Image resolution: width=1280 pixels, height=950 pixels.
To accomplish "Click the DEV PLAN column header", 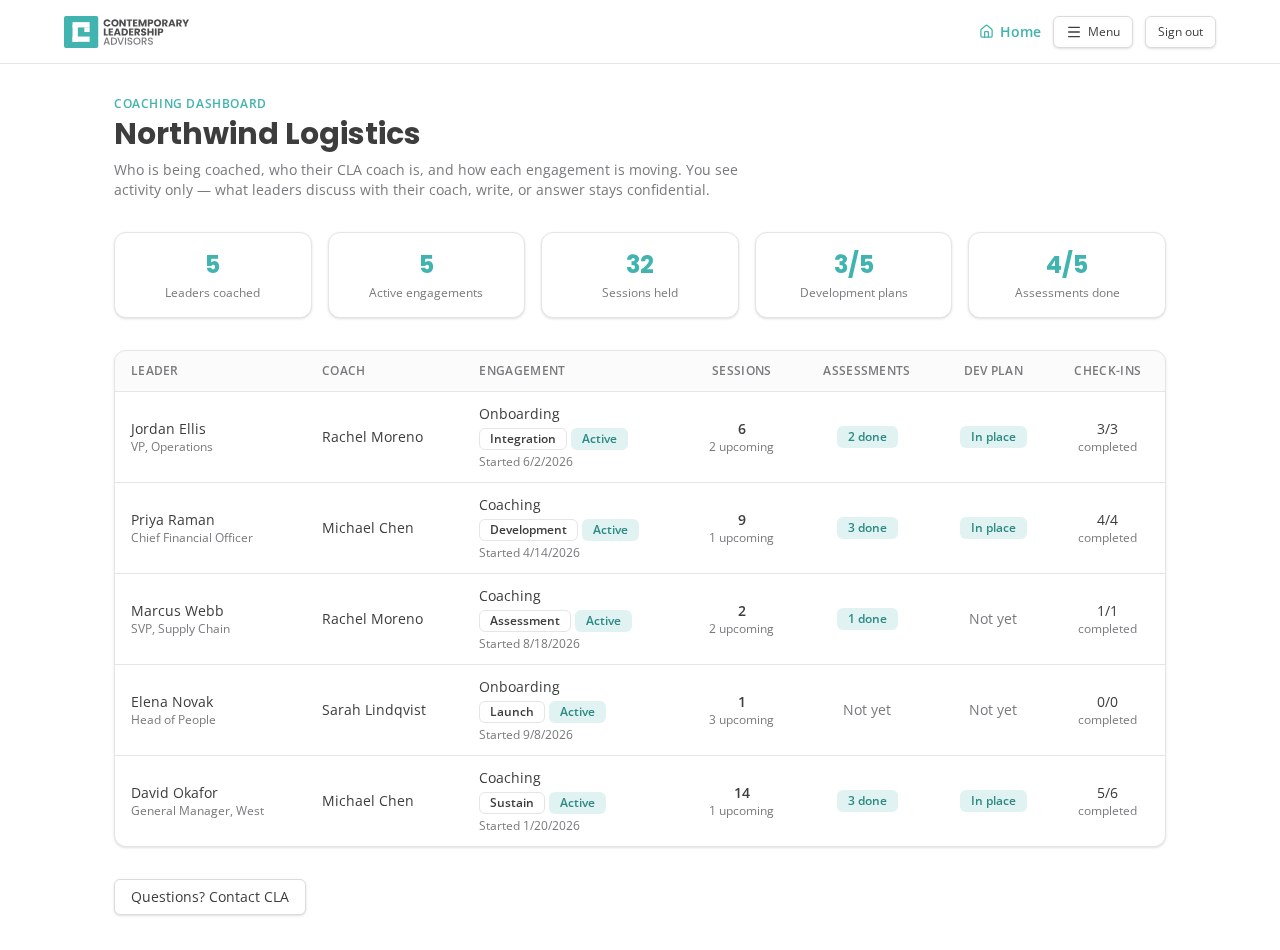I will pos(993,371).
